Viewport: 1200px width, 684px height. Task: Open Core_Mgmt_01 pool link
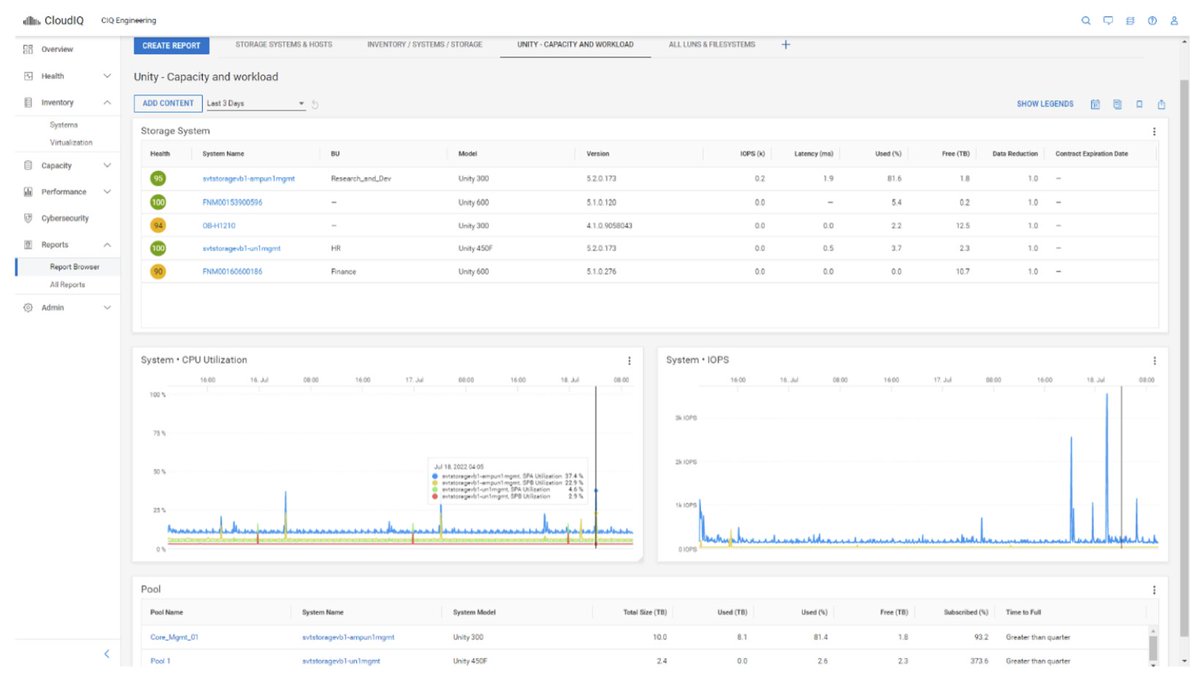click(174, 636)
